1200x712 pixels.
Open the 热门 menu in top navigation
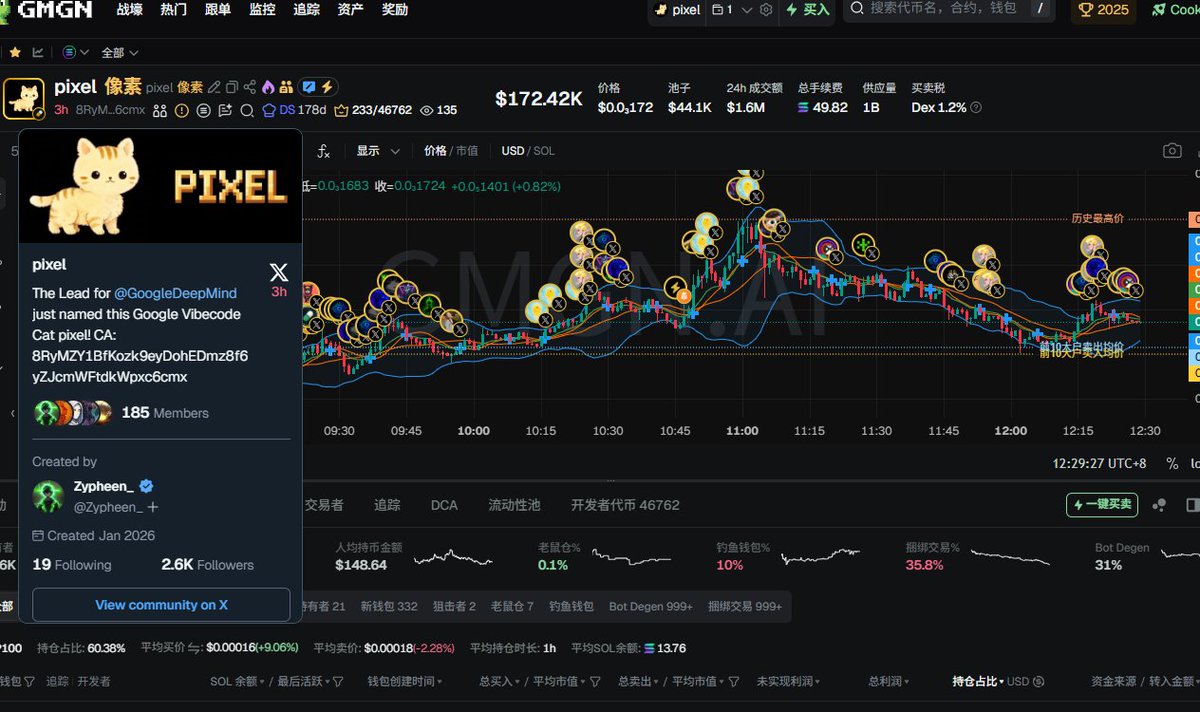tap(173, 10)
